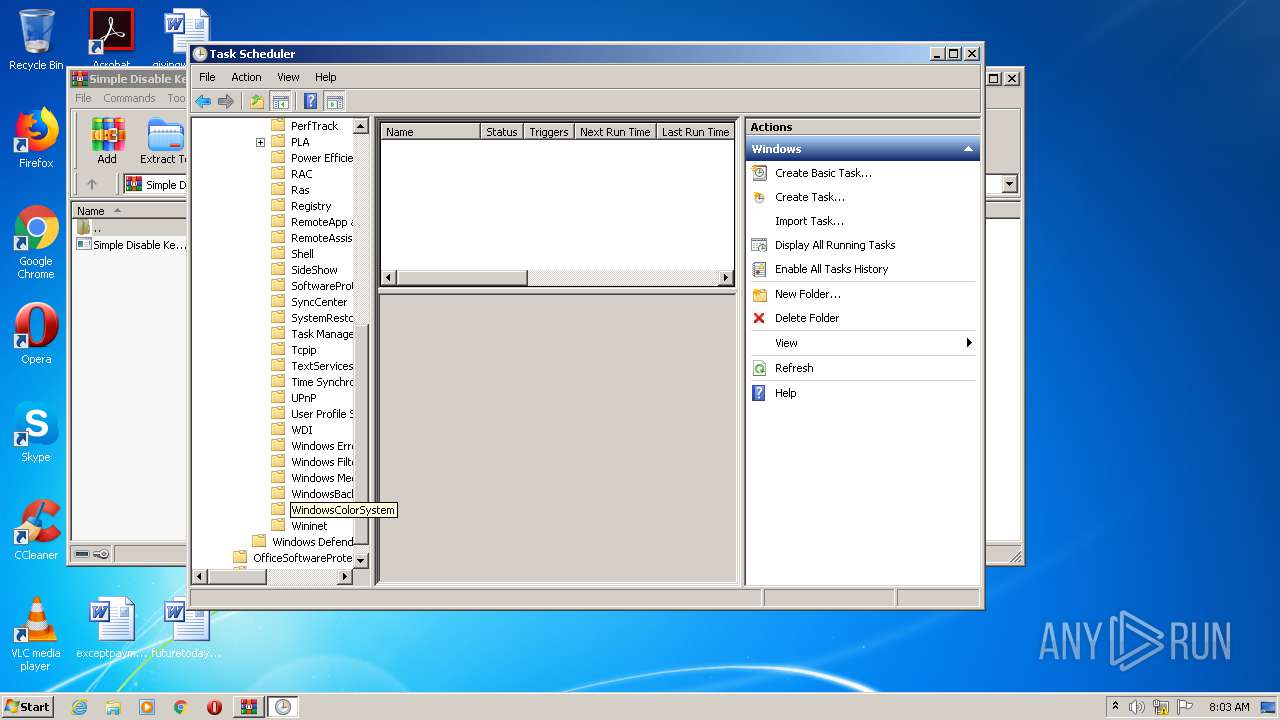Open Firefox desktop shortcut
Image resolution: width=1280 pixels, height=720 pixels.
pyautogui.click(x=36, y=139)
